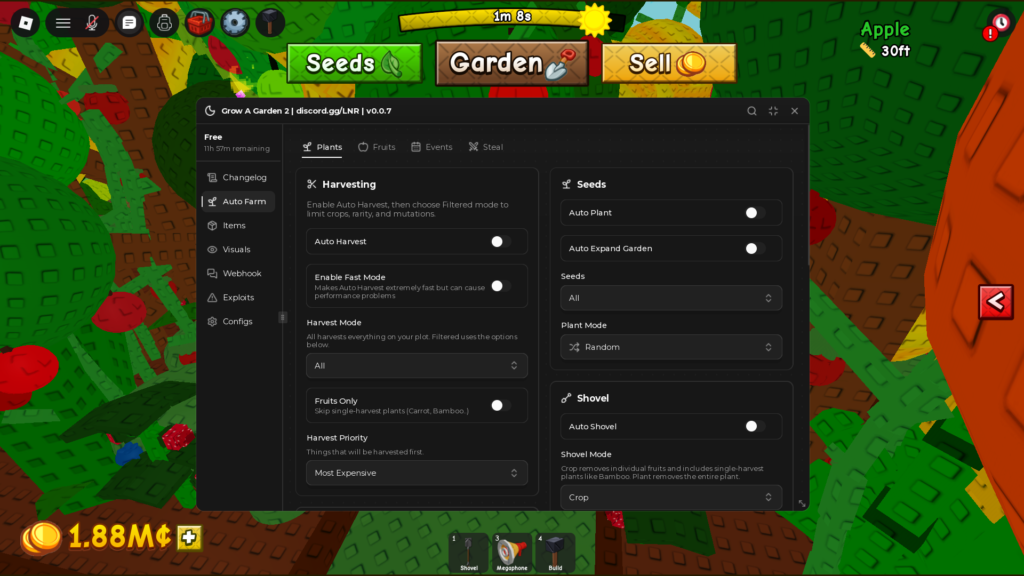
Task: Click the hammer build icon in top bar
Action: [x=270, y=23]
